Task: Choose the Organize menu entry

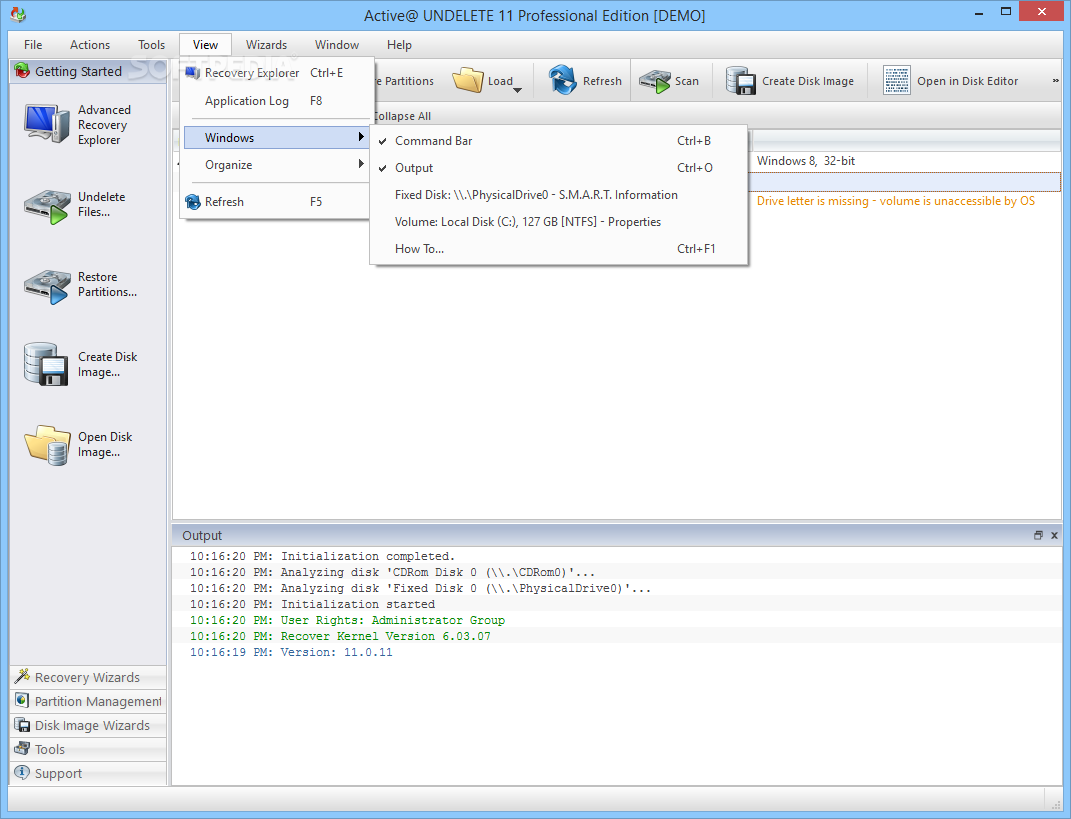Action: pos(277,165)
